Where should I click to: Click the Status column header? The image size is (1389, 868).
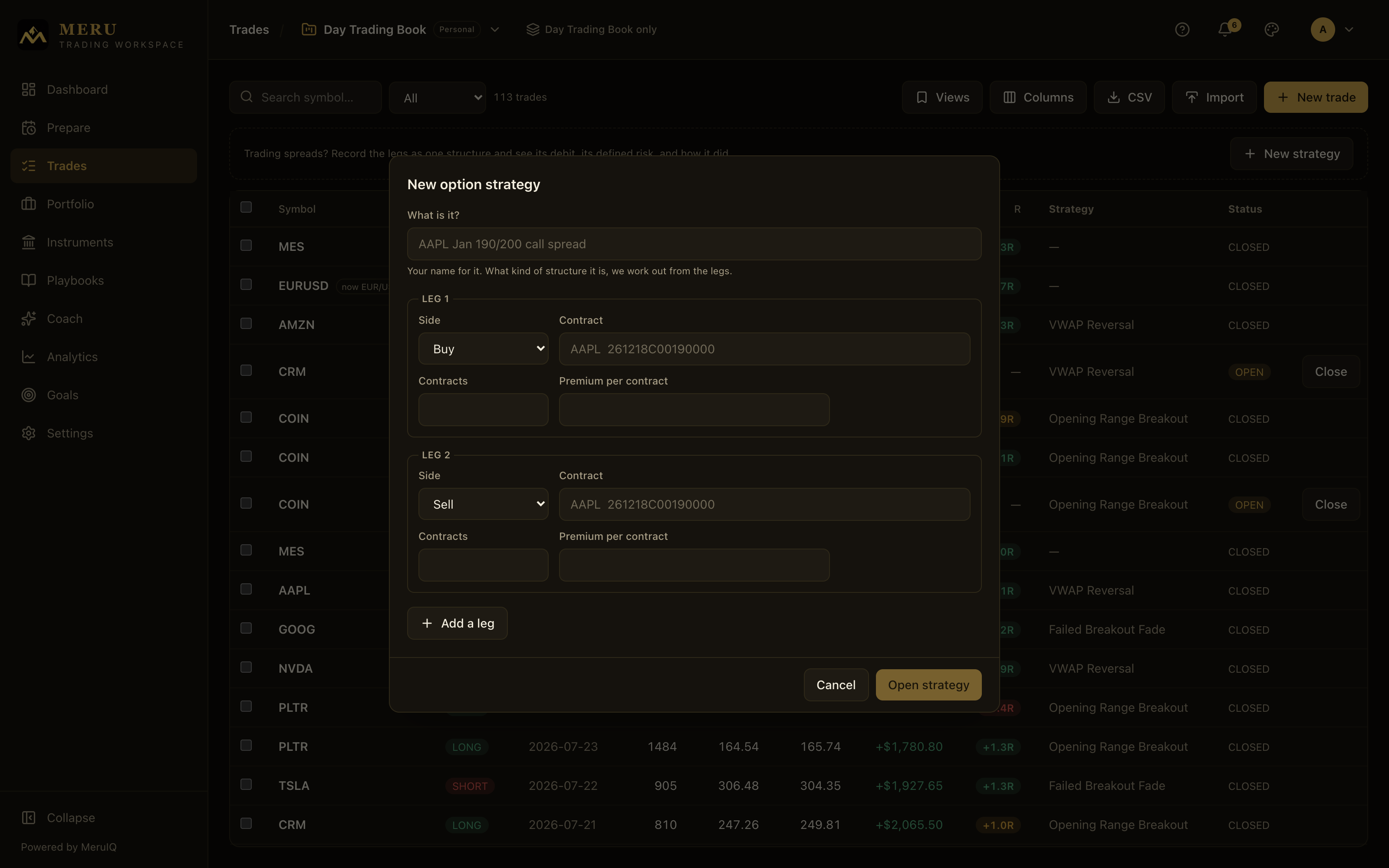(x=1245, y=209)
